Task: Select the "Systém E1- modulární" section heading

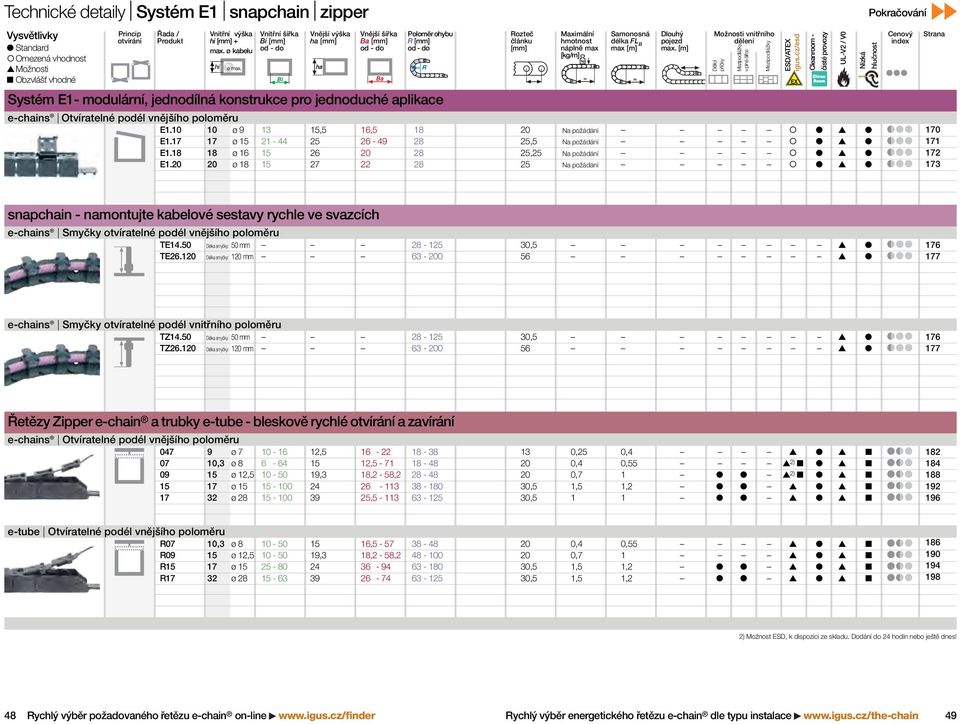Action: click(225, 100)
